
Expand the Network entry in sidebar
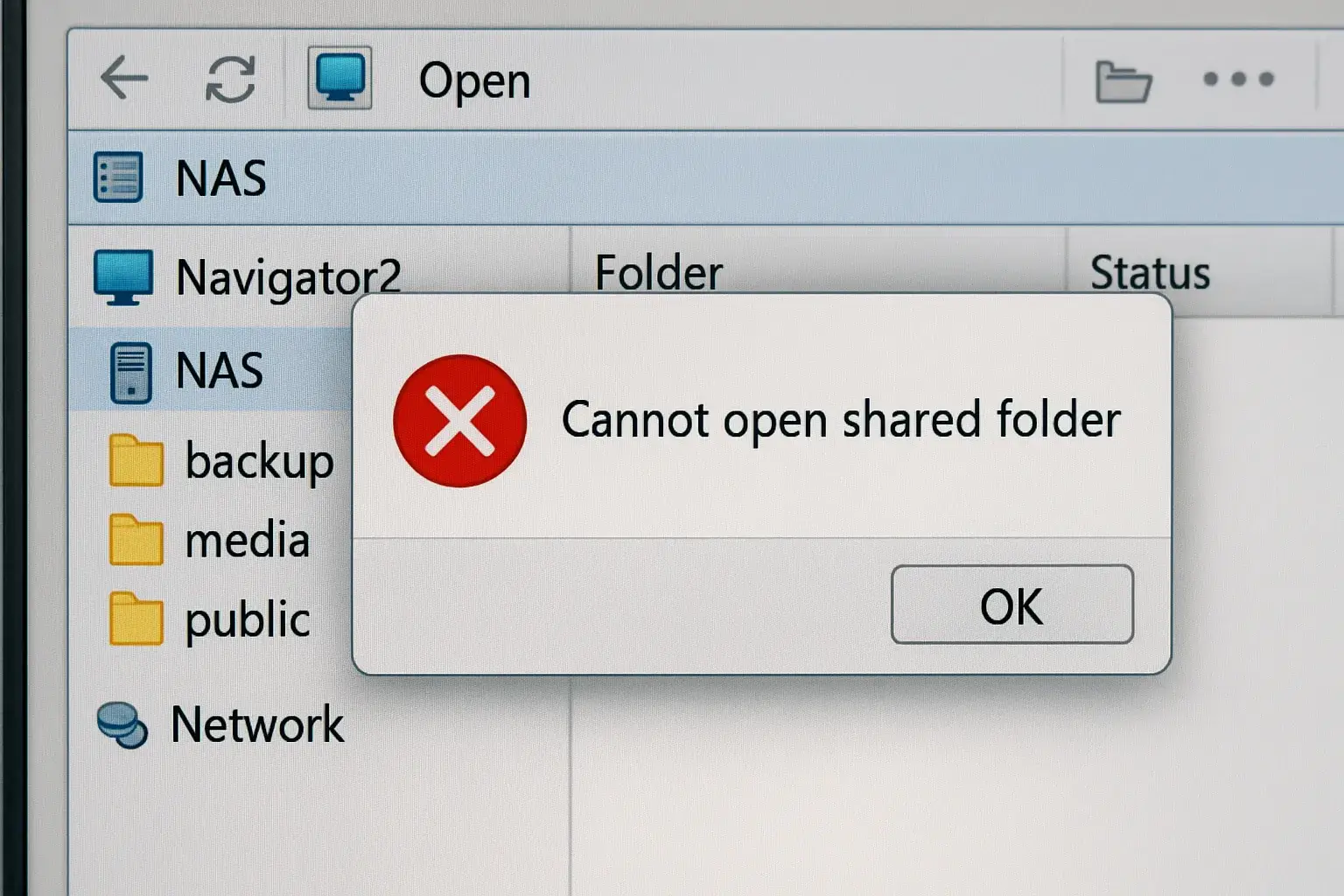[x=257, y=724]
